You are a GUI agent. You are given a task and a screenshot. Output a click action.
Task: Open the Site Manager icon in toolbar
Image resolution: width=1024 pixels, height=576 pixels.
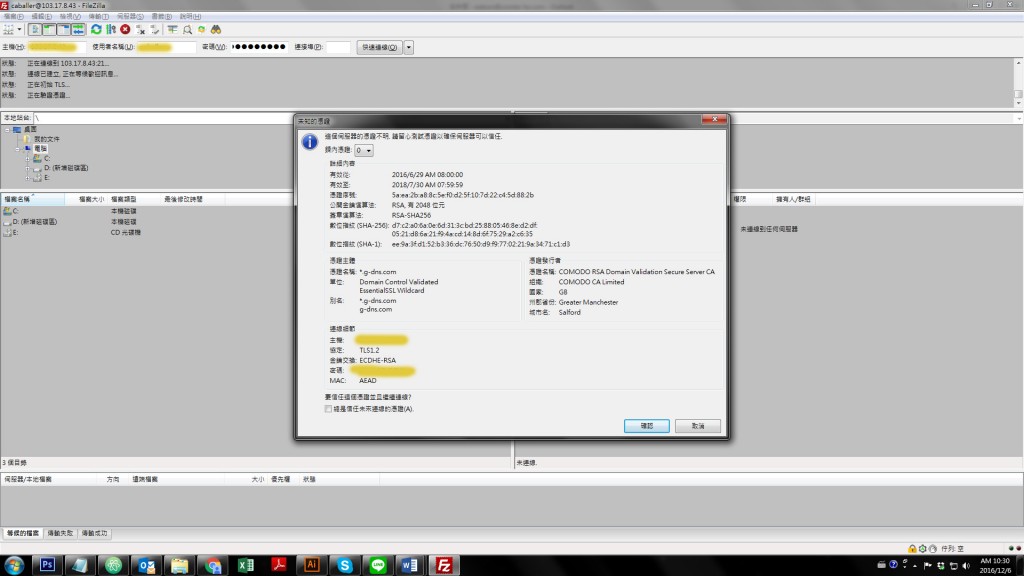[8, 29]
